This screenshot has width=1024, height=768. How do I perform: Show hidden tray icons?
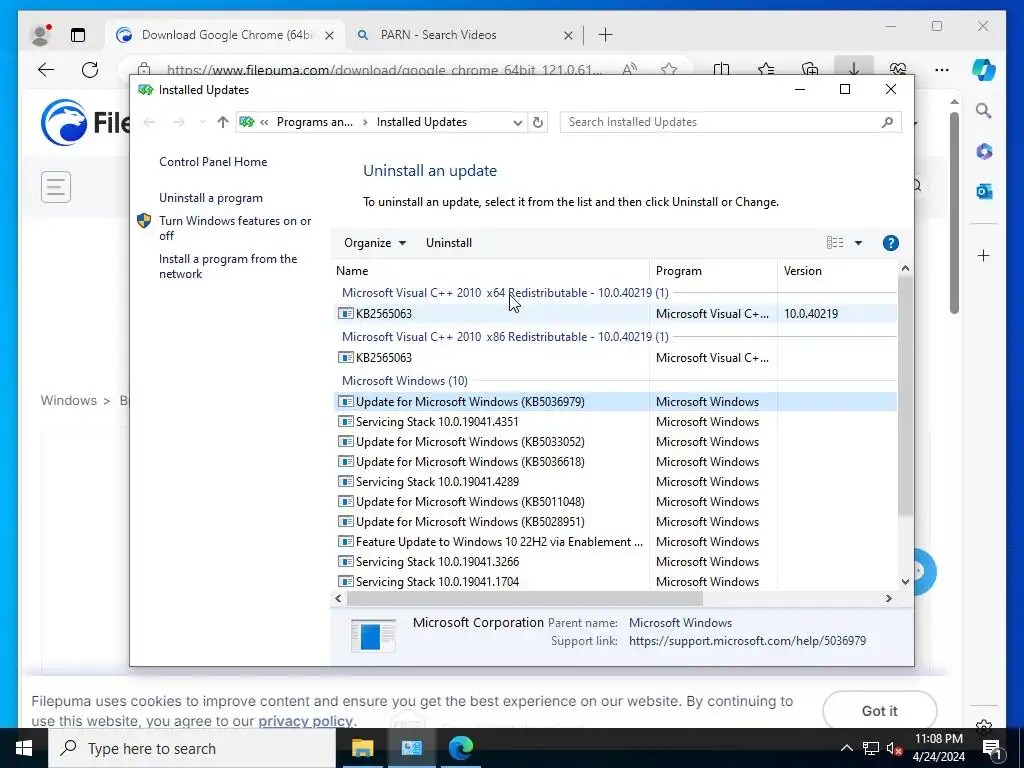(x=846, y=749)
